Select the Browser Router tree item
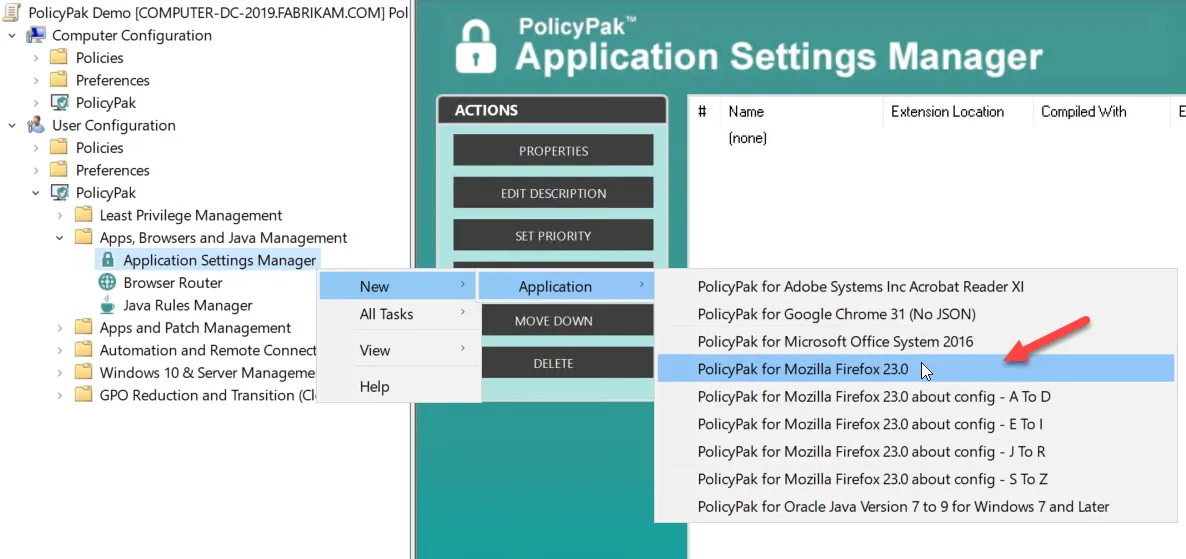The height and width of the screenshot is (559, 1186). (173, 283)
